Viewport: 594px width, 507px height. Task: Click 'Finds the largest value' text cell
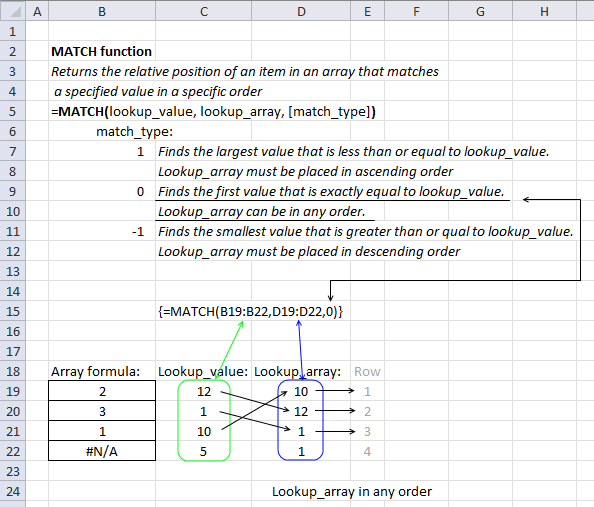[353, 152]
